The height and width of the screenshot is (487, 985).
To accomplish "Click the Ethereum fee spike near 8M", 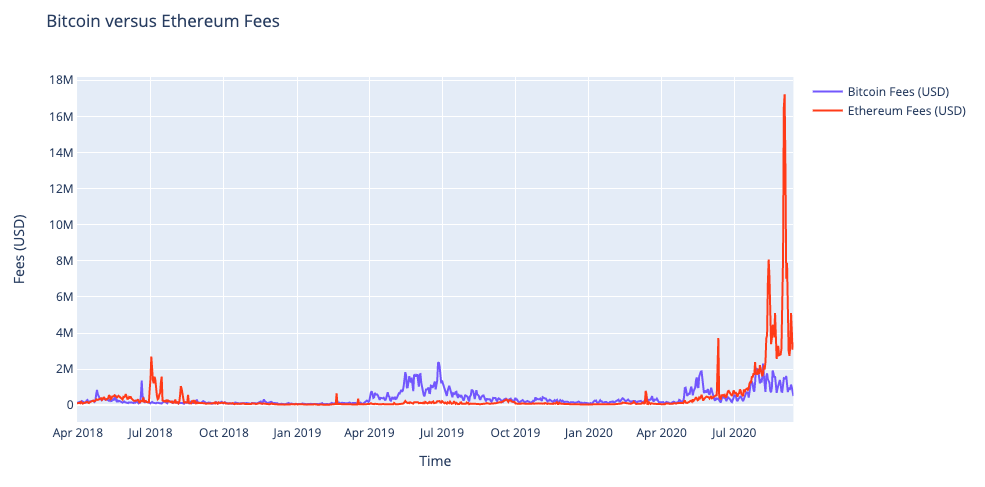I will pyautogui.click(x=769, y=261).
